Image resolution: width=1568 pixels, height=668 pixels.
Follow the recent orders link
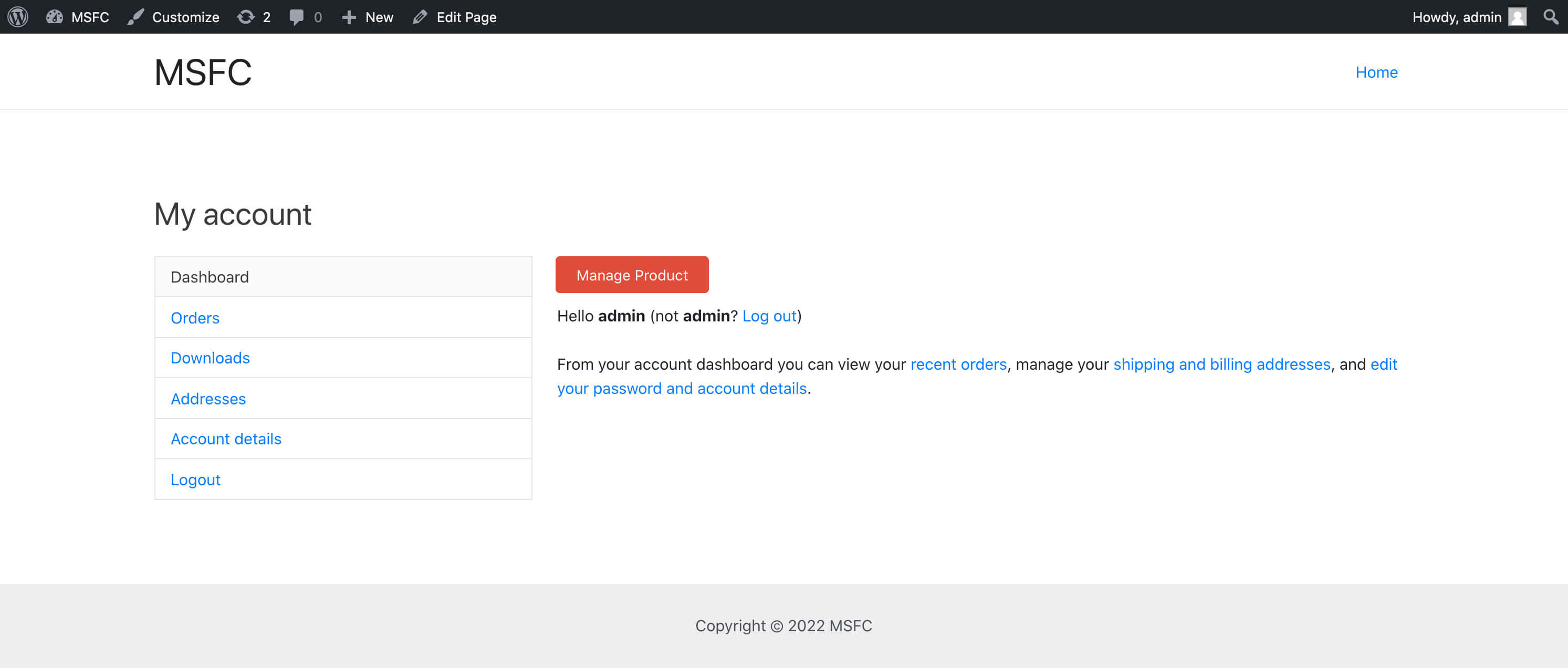tap(958, 364)
